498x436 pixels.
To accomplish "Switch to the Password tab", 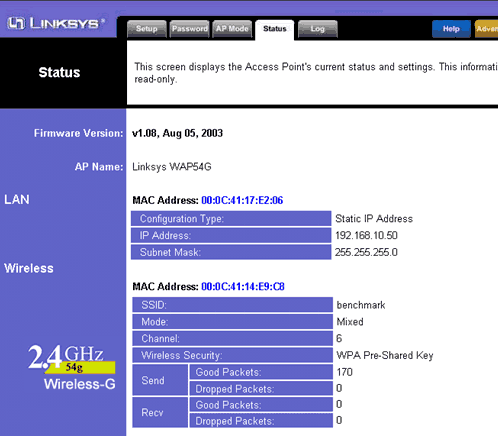I will tap(189, 29).
